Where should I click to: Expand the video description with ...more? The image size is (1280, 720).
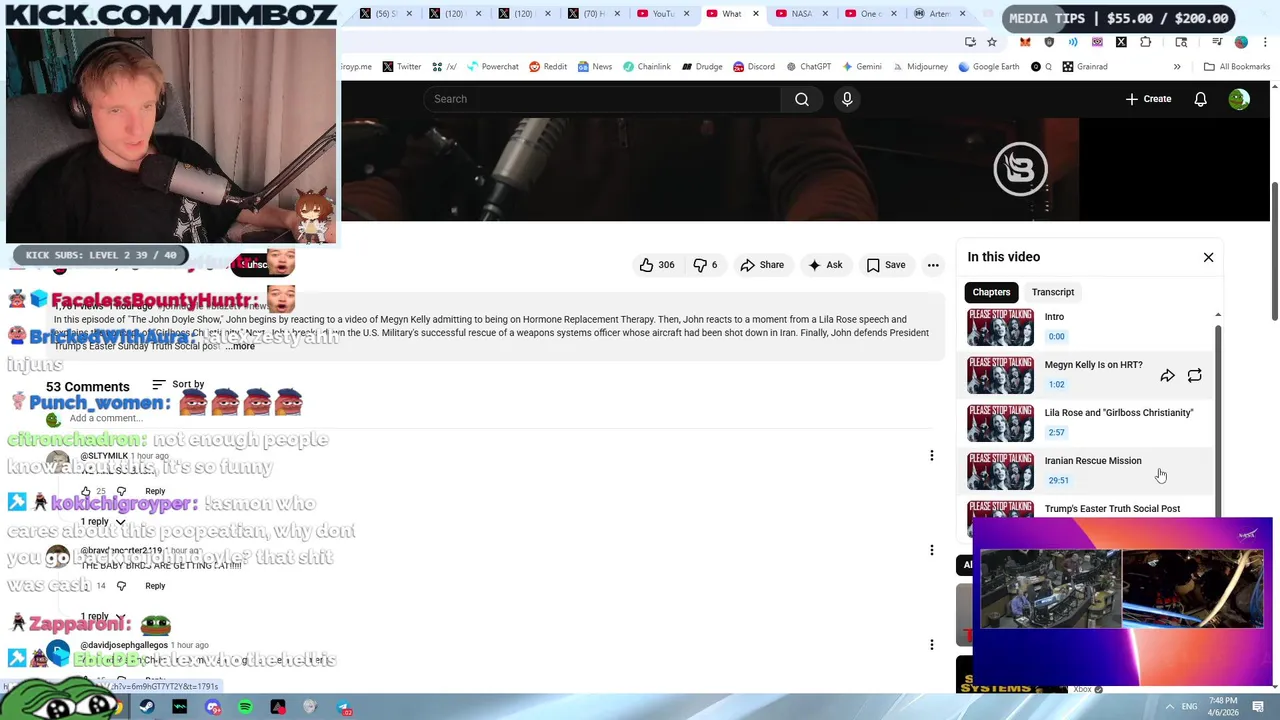pyautogui.click(x=240, y=346)
